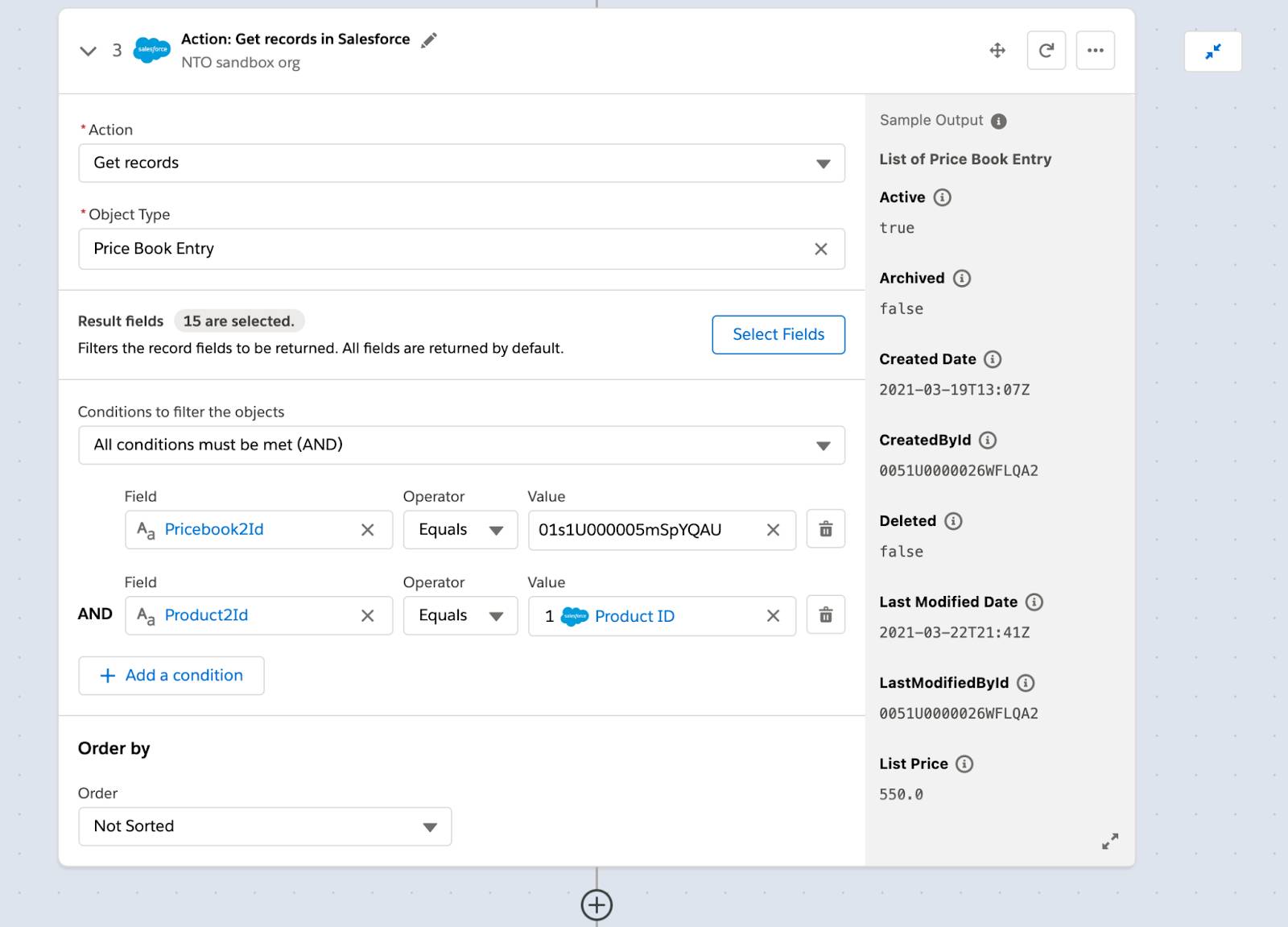
Task: Click the move step handle icon
Action: point(997,51)
